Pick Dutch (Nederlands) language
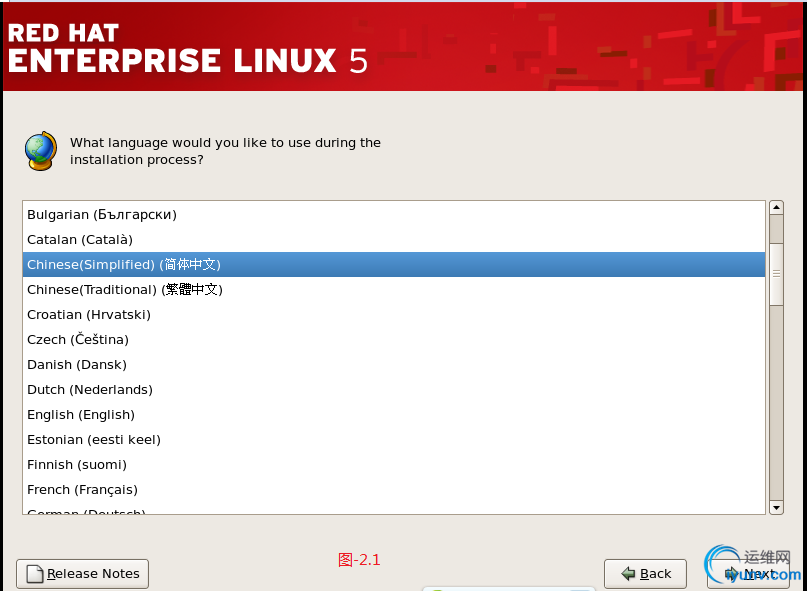This screenshot has height=591, width=807. (90, 389)
